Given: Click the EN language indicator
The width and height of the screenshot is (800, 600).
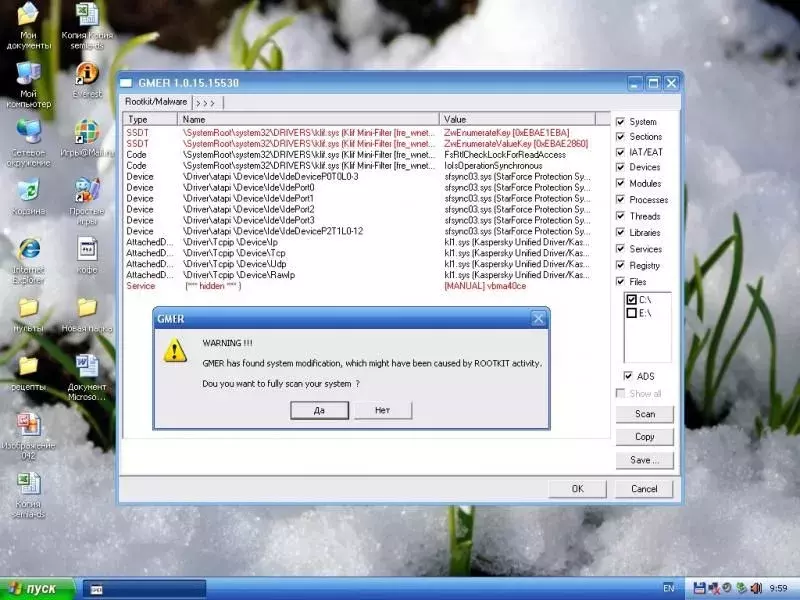Looking at the screenshot, I should pyautogui.click(x=668, y=588).
